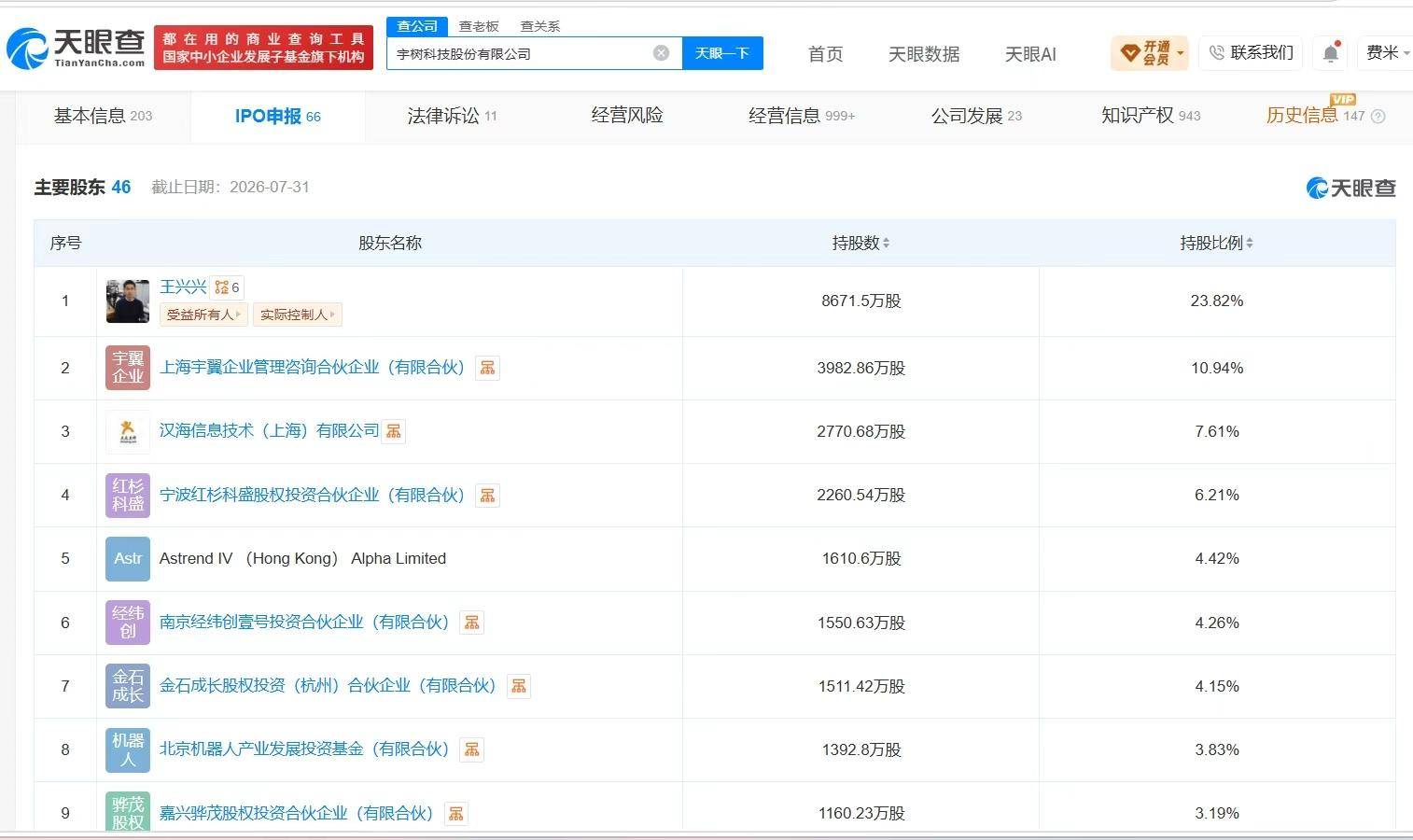Click the 机器人 logo tile

[x=128, y=749]
